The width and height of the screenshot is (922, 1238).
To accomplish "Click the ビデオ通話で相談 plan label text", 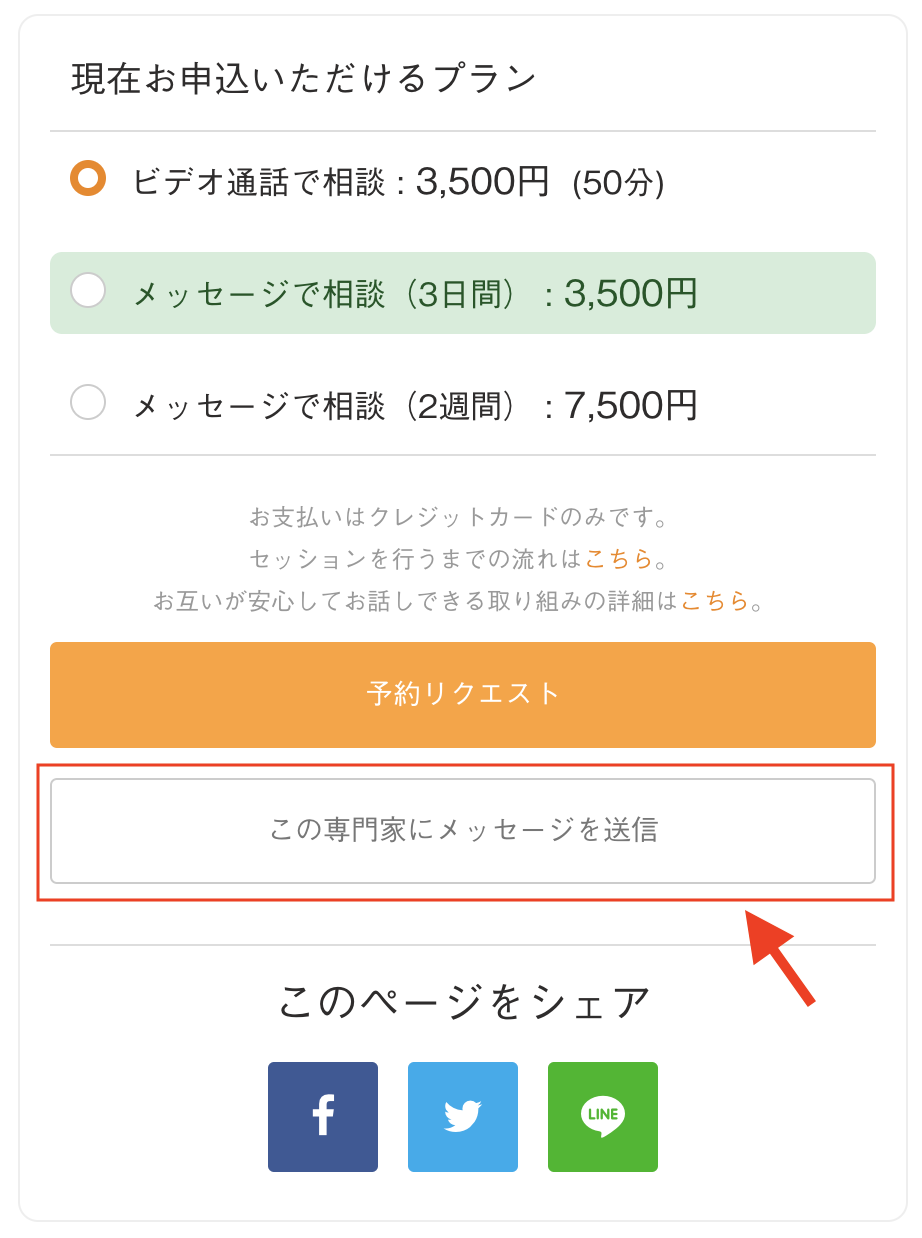I will pos(258,182).
